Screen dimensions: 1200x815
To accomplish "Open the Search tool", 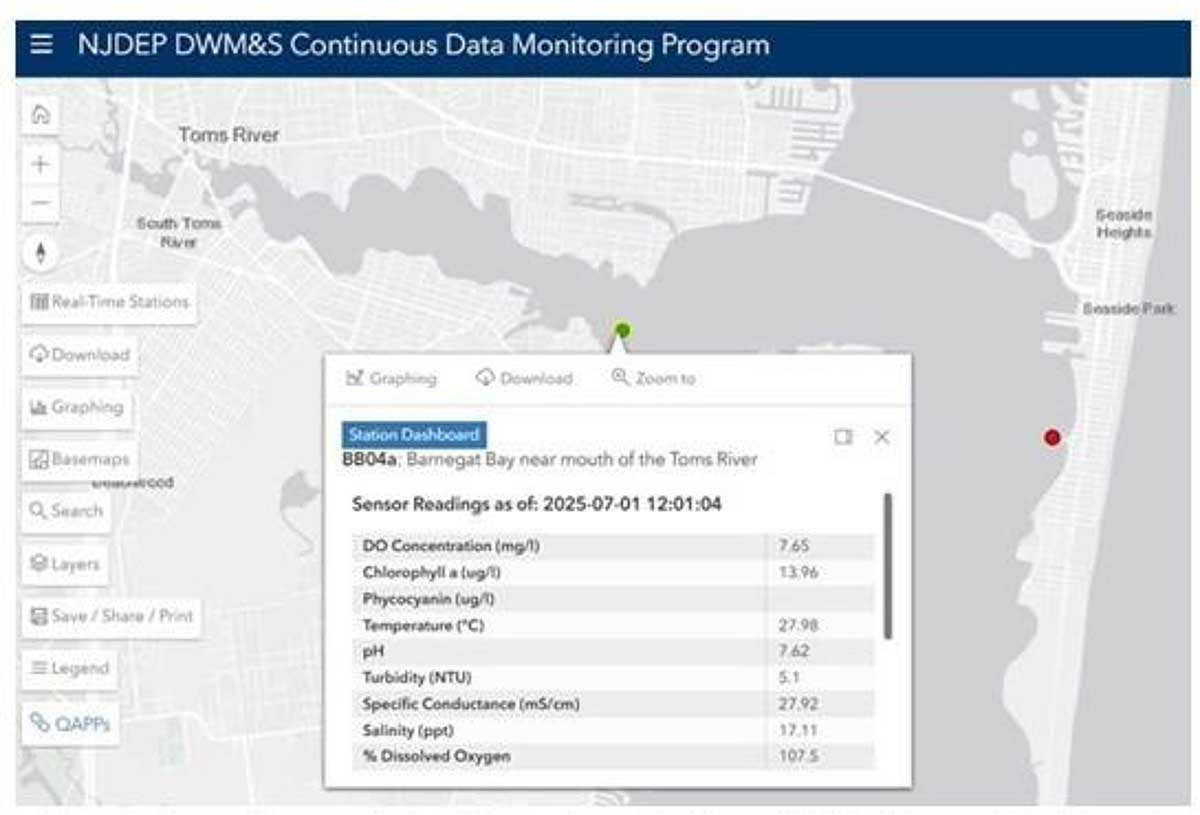I will click(66, 511).
